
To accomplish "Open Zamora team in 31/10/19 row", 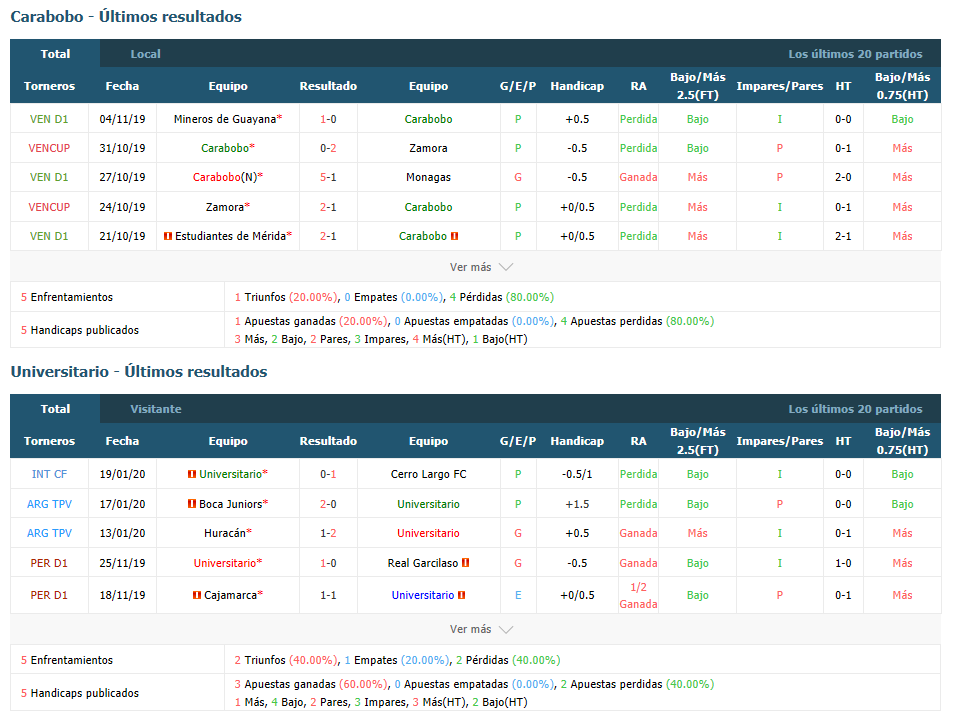I will click(x=429, y=148).
